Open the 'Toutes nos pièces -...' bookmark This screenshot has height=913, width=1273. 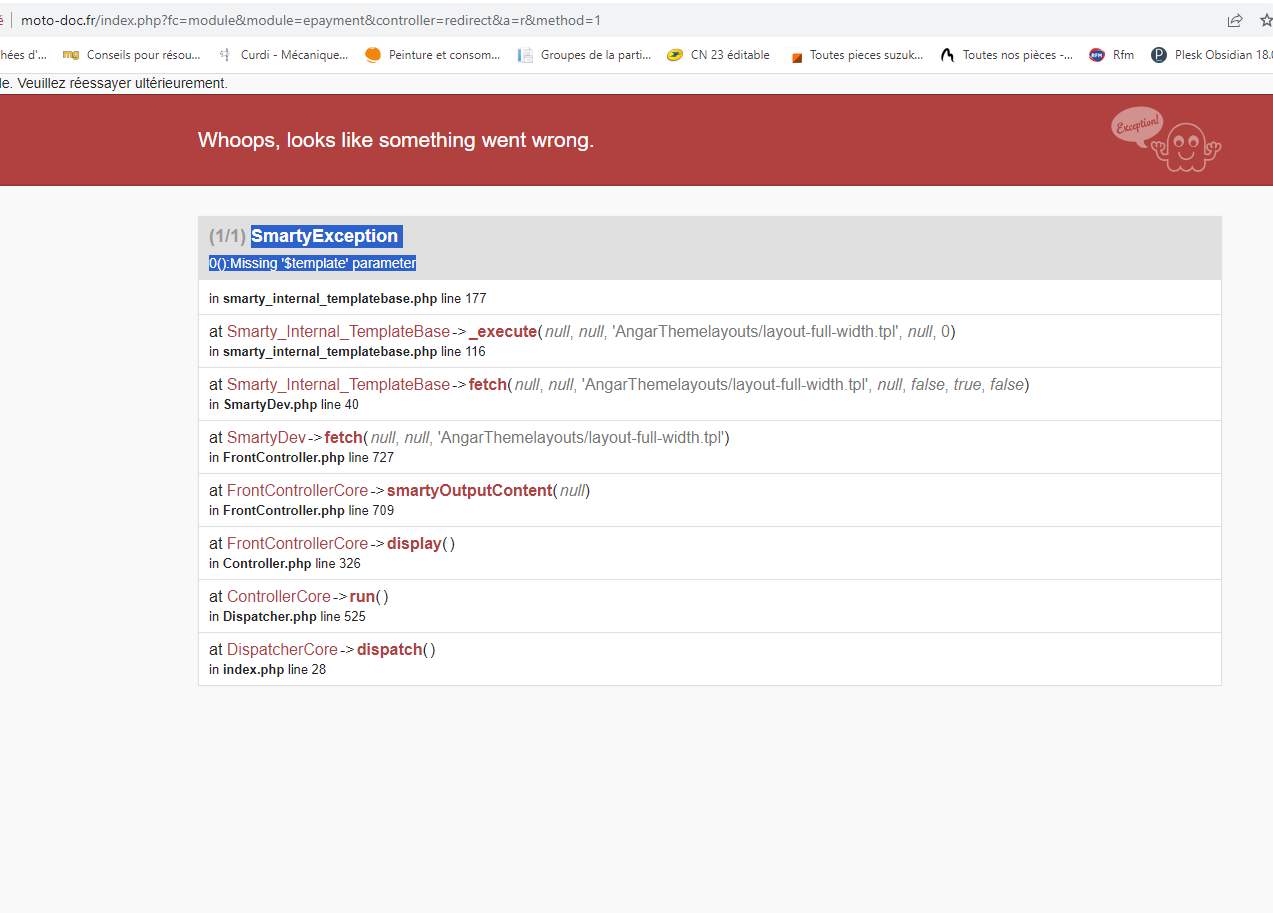pyautogui.click(x=1007, y=55)
